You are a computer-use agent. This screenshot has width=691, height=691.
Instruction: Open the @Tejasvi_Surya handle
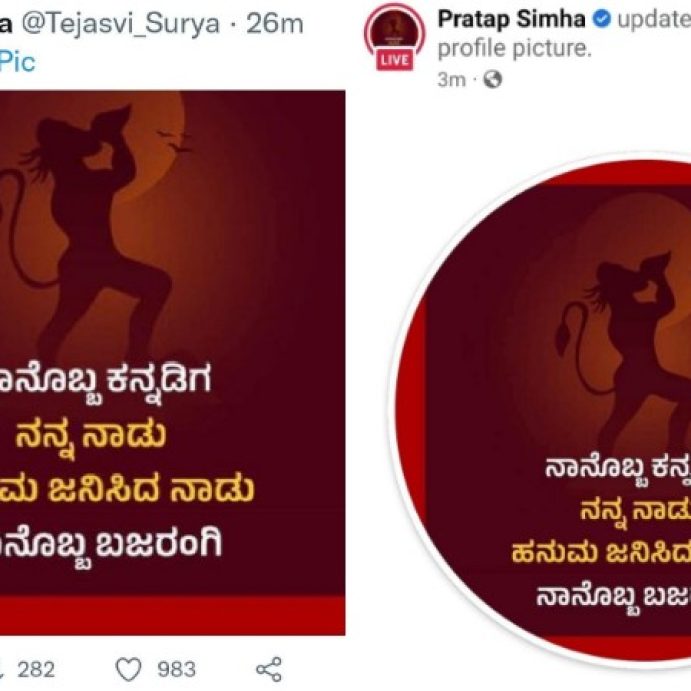coord(120,24)
